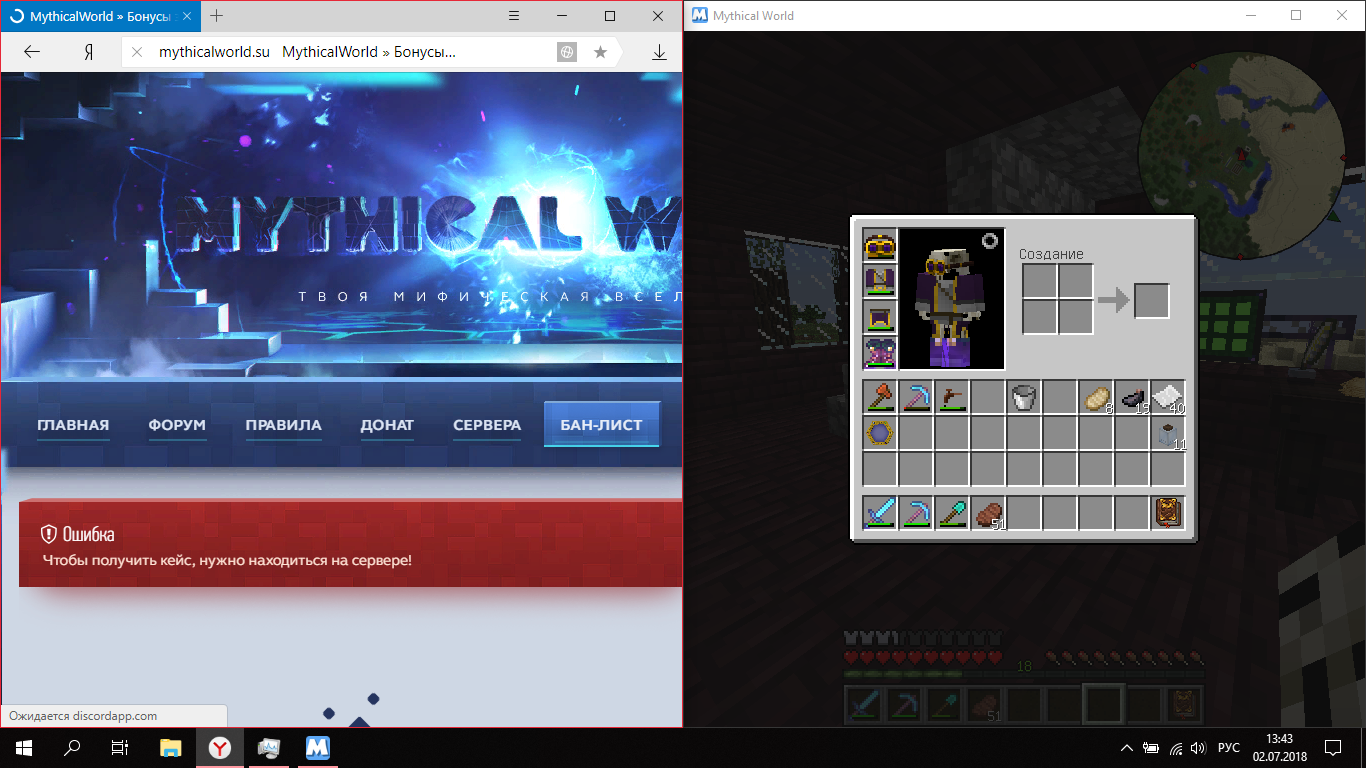The image size is (1366, 768).
Task: Pick up the flintlock pistol item
Action: 952,398
